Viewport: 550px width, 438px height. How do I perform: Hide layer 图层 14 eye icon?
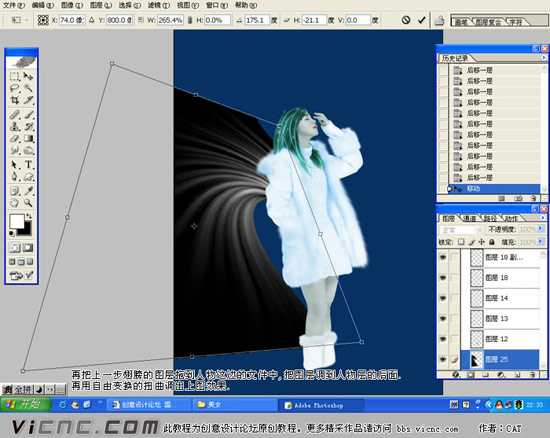(443, 298)
